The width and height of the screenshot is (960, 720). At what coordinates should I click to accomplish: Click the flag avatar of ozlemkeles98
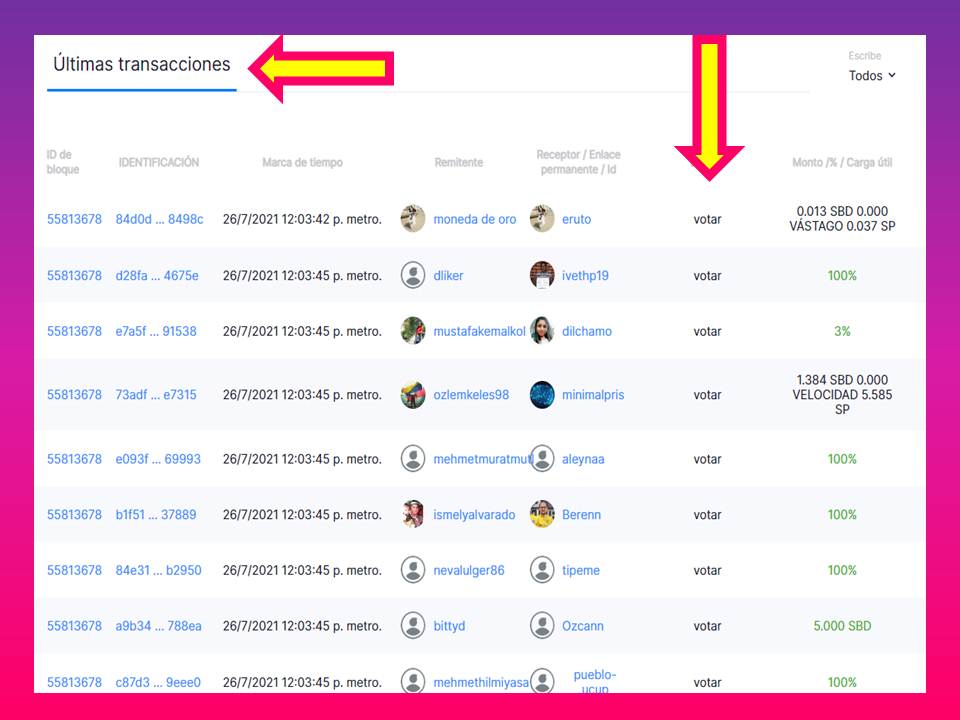click(413, 394)
